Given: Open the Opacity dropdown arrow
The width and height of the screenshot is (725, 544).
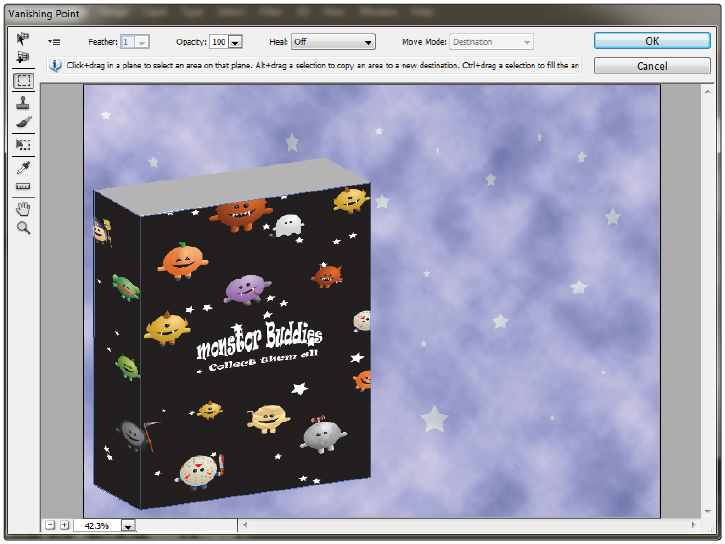Looking at the screenshot, I should [235, 42].
